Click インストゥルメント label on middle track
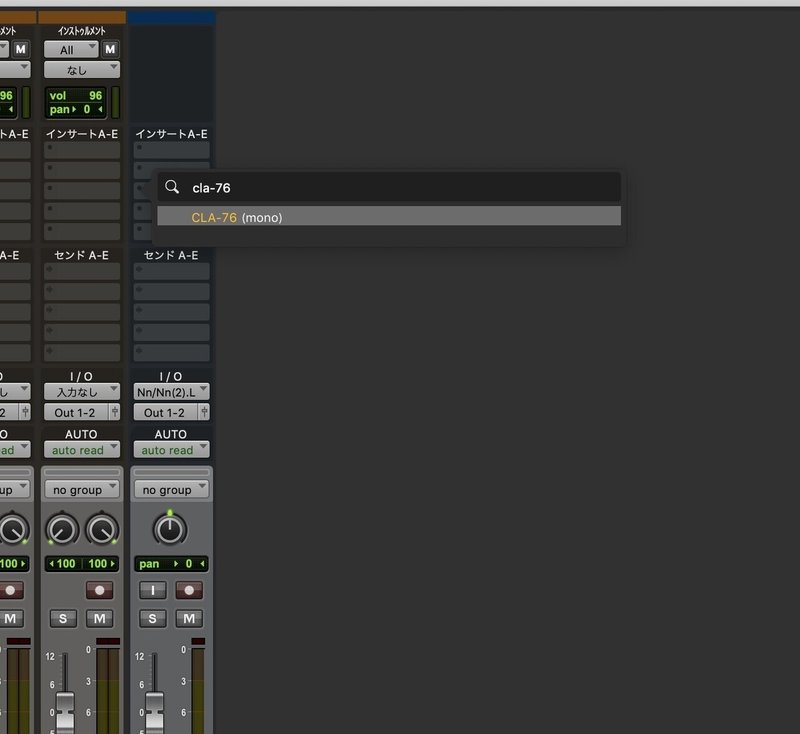This screenshot has height=734, width=800. point(82,31)
